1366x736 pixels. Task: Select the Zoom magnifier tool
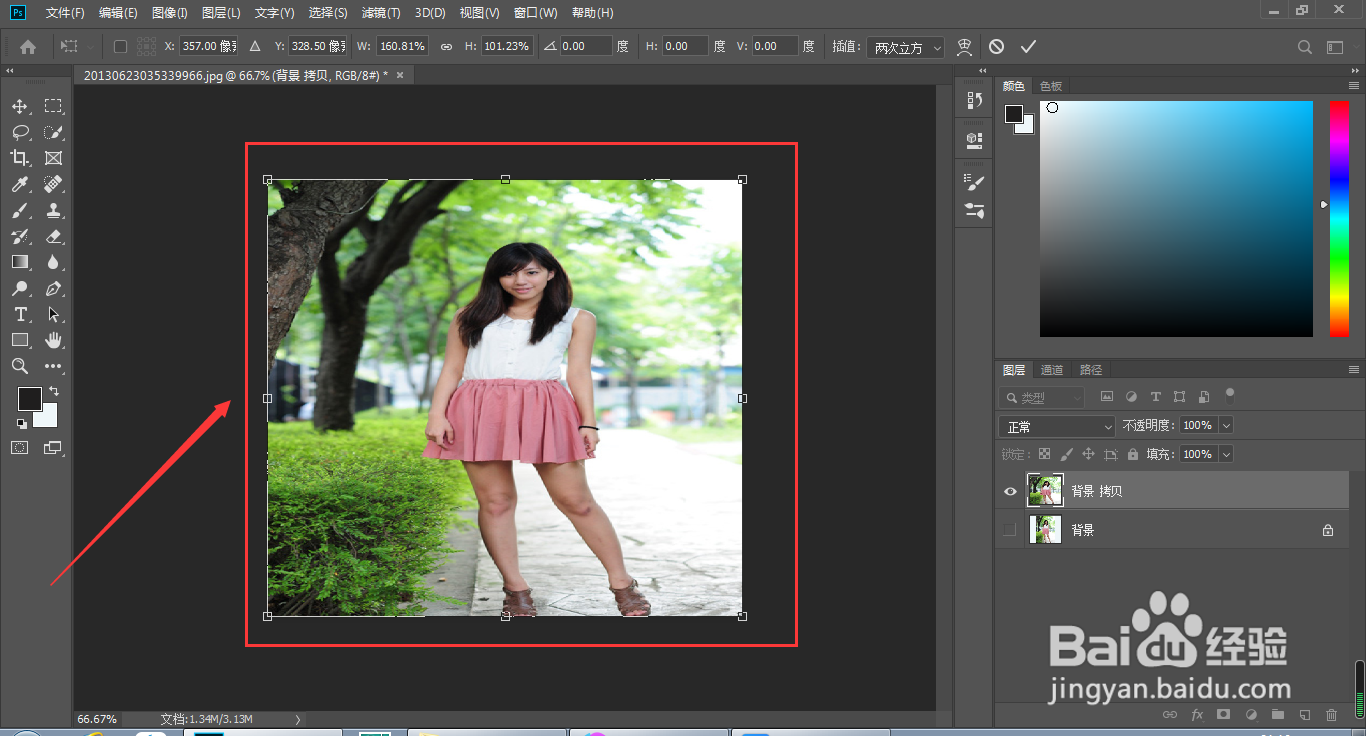(20, 366)
